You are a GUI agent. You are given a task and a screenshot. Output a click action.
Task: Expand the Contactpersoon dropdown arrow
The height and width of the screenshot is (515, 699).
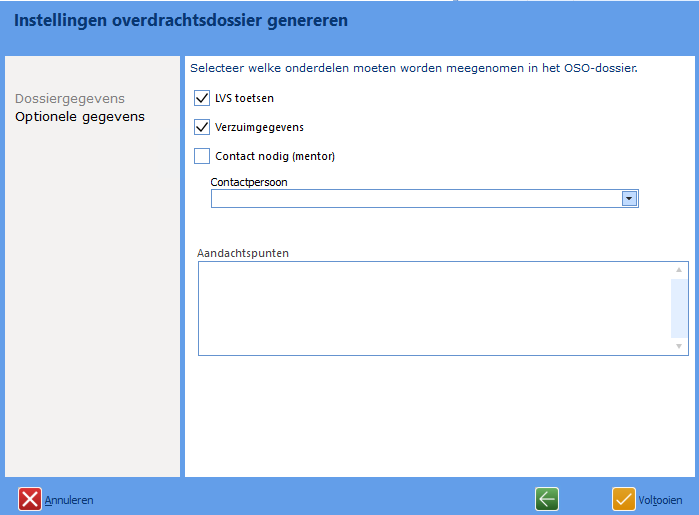(629, 199)
